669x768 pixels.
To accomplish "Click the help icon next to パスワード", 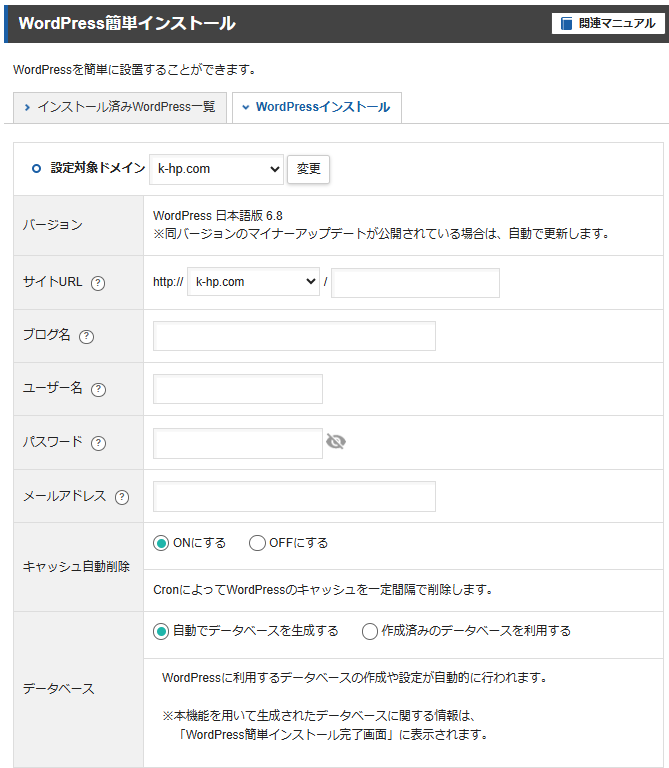I will tap(98, 443).
